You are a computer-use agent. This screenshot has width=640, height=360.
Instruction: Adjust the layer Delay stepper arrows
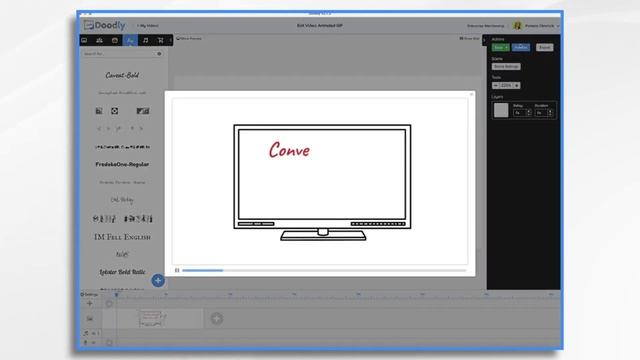click(529, 113)
